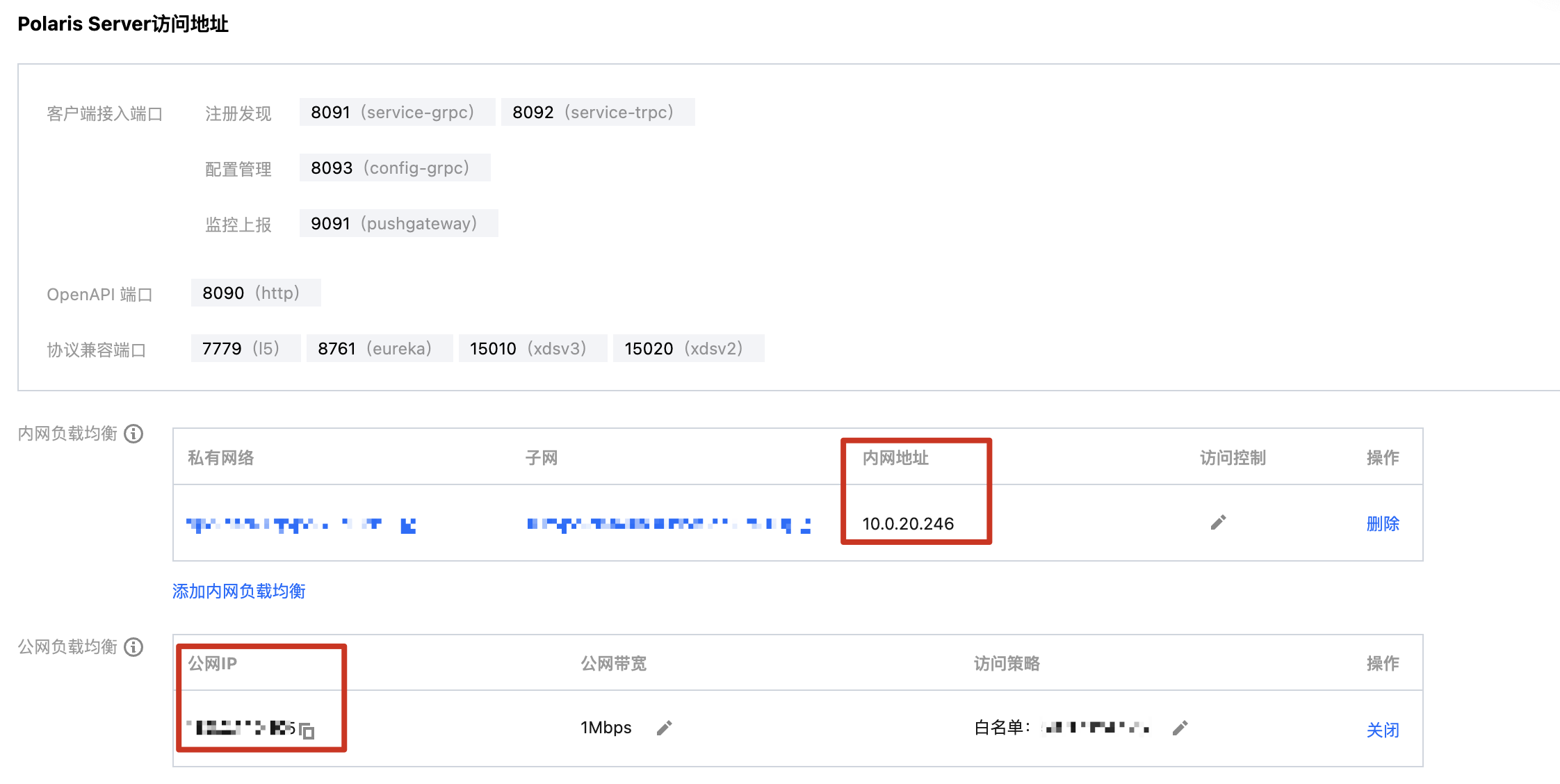Edit the 1Mbps bandwidth pencil icon
The image size is (1560, 784).
point(664,728)
